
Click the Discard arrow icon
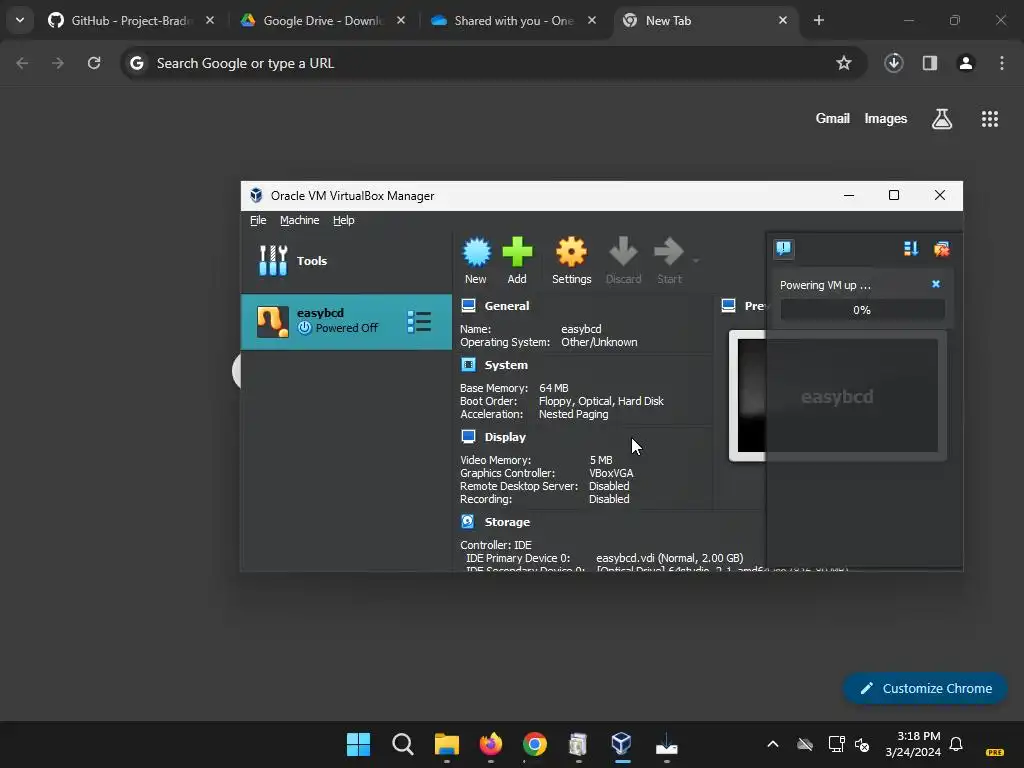pyautogui.click(x=623, y=252)
